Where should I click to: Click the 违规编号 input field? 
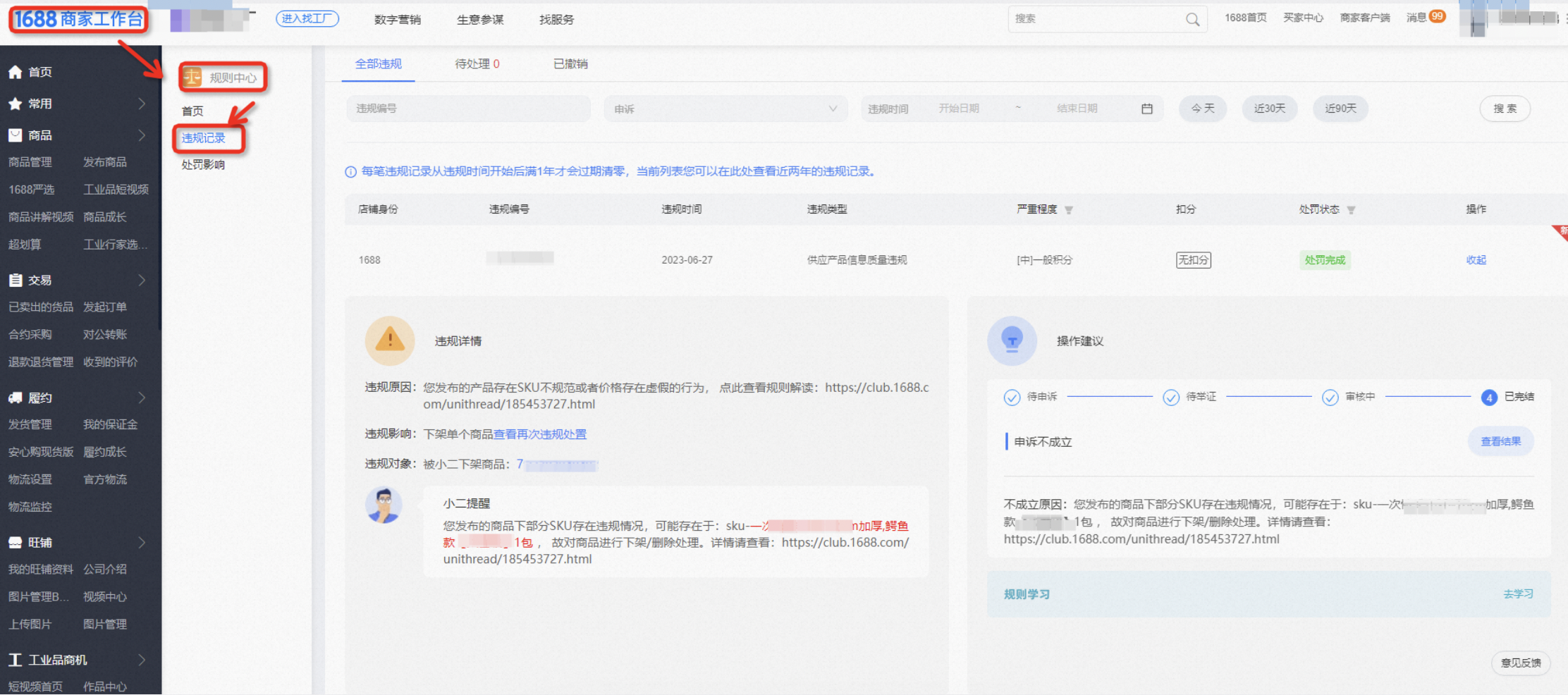(467, 109)
